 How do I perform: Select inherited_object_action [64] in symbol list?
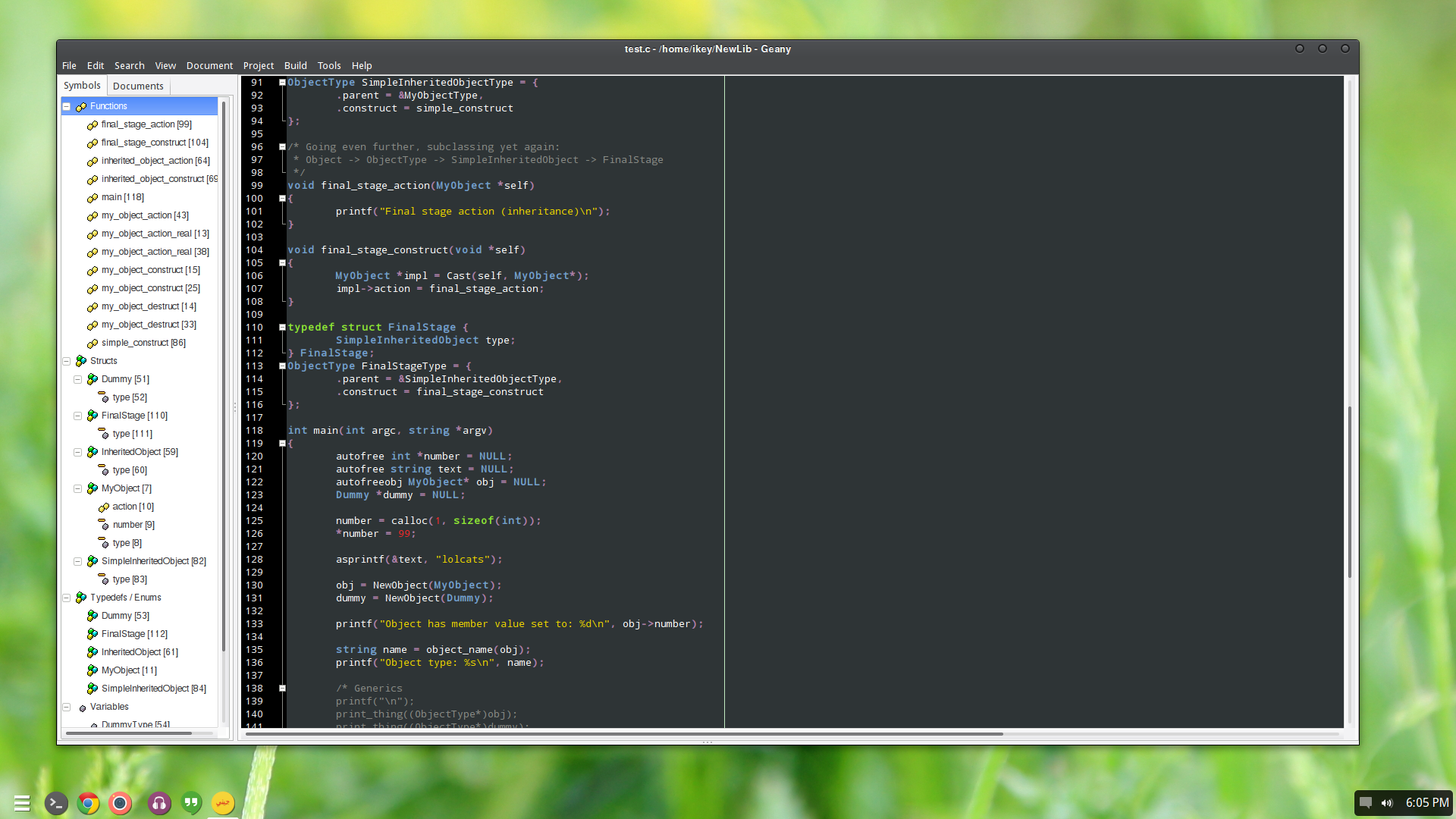[x=155, y=161]
